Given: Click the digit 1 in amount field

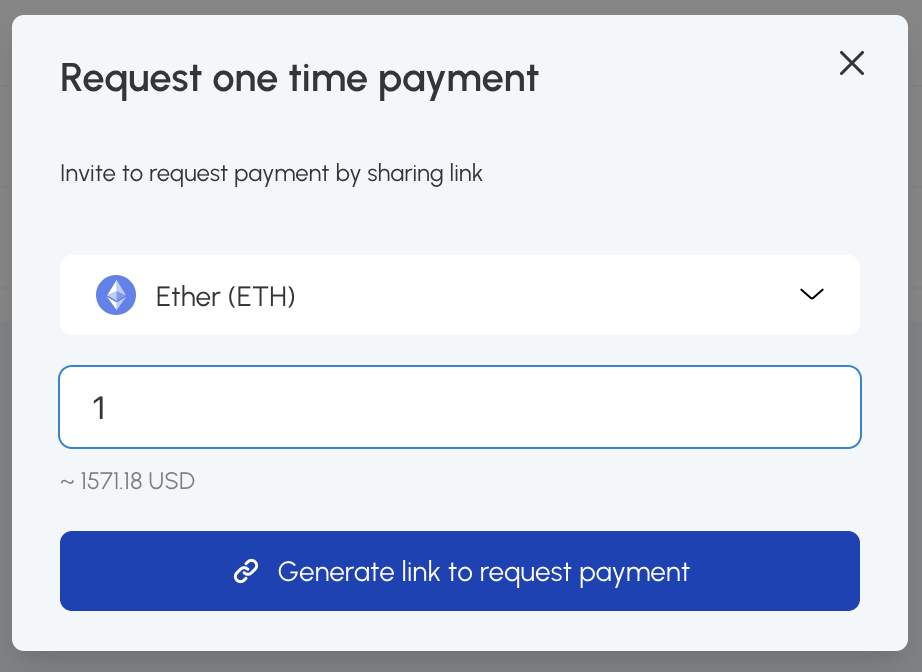Looking at the screenshot, I should click(x=99, y=408).
